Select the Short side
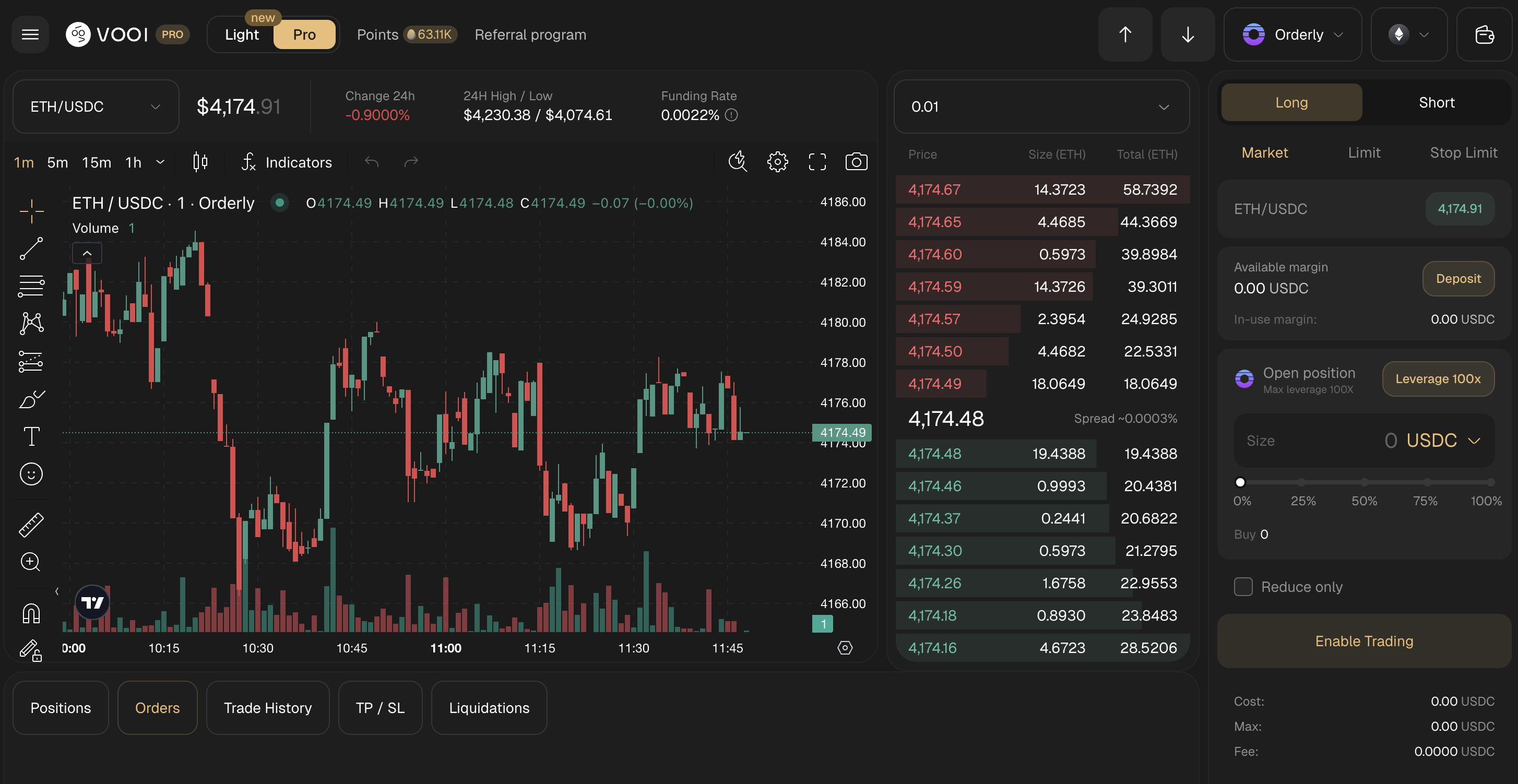 coord(1436,102)
